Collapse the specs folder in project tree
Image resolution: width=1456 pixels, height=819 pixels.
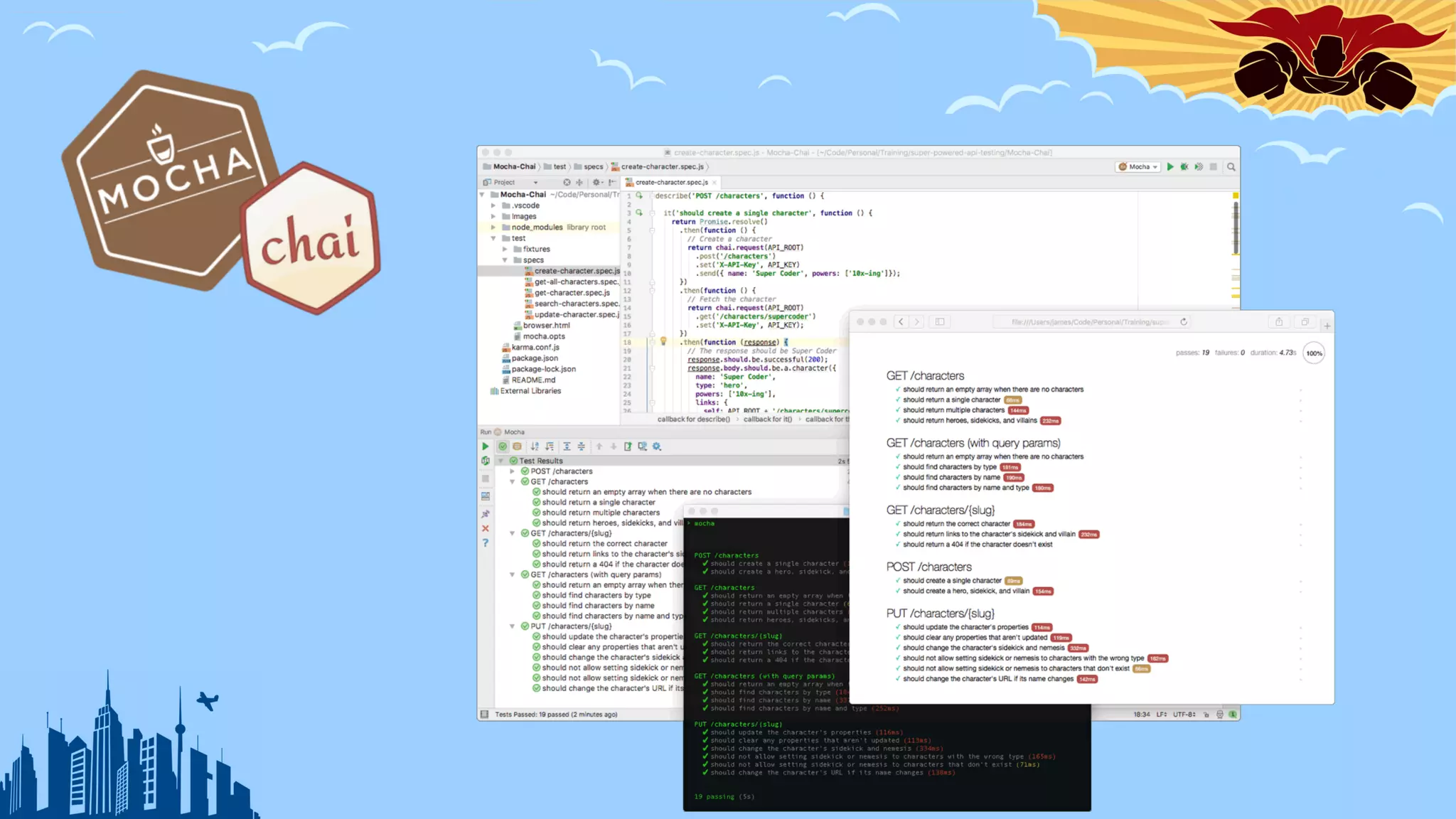(505, 260)
